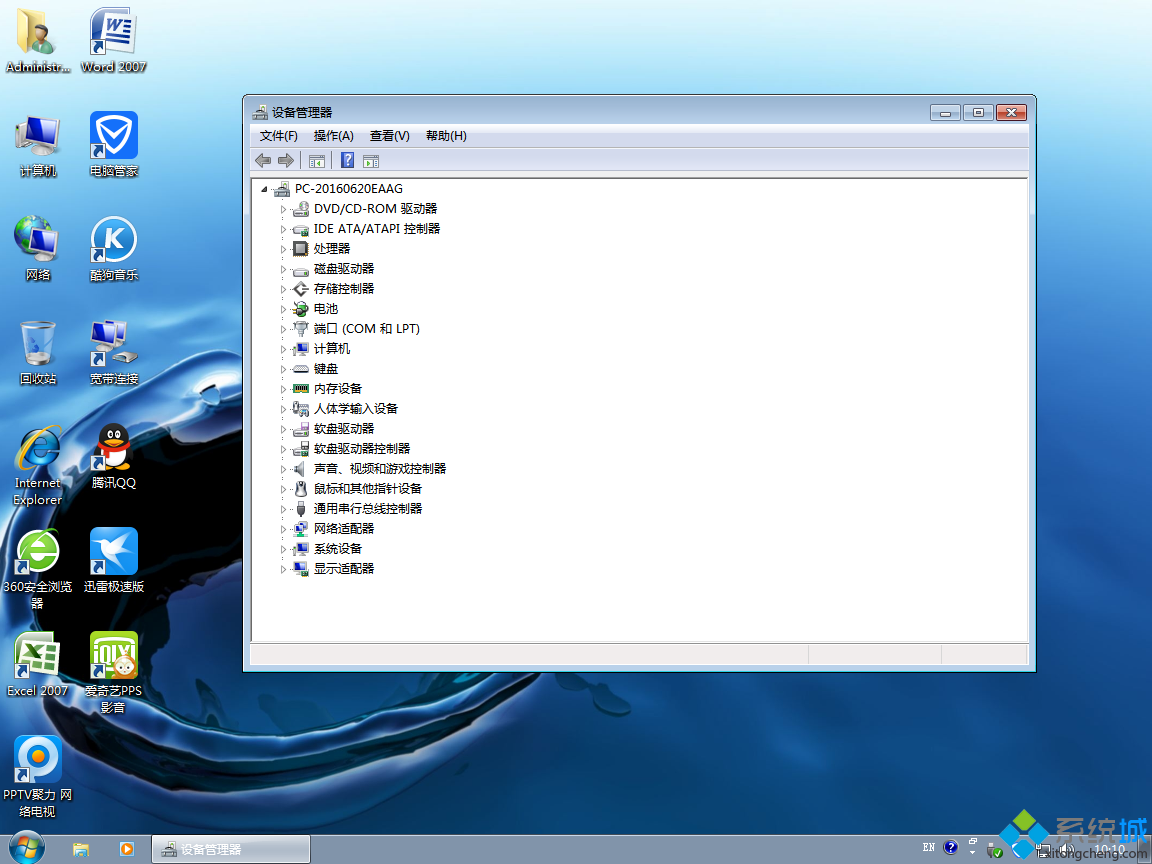Toggle the console tree pane toolbar button
This screenshot has height=864, width=1152.
(x=316, y=160)
